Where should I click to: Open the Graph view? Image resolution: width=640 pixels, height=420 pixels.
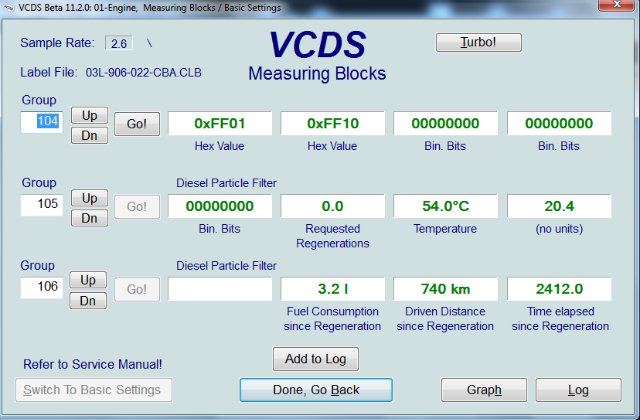(x=484, y=390)
